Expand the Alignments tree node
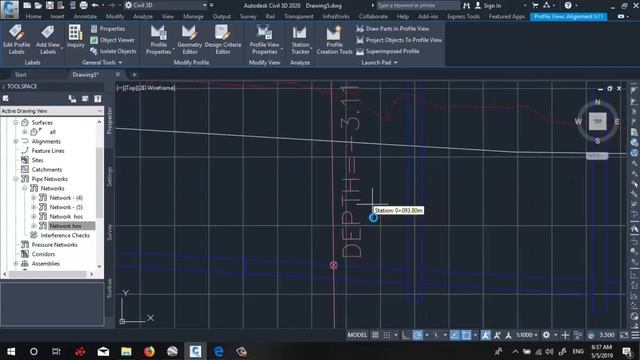 (16, 141)
